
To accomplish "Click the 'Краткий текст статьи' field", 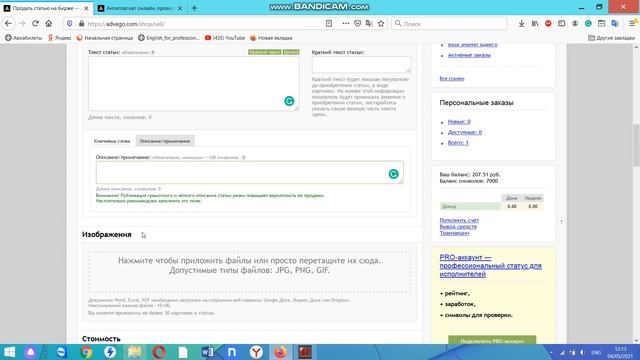I will tap(362, 64).
